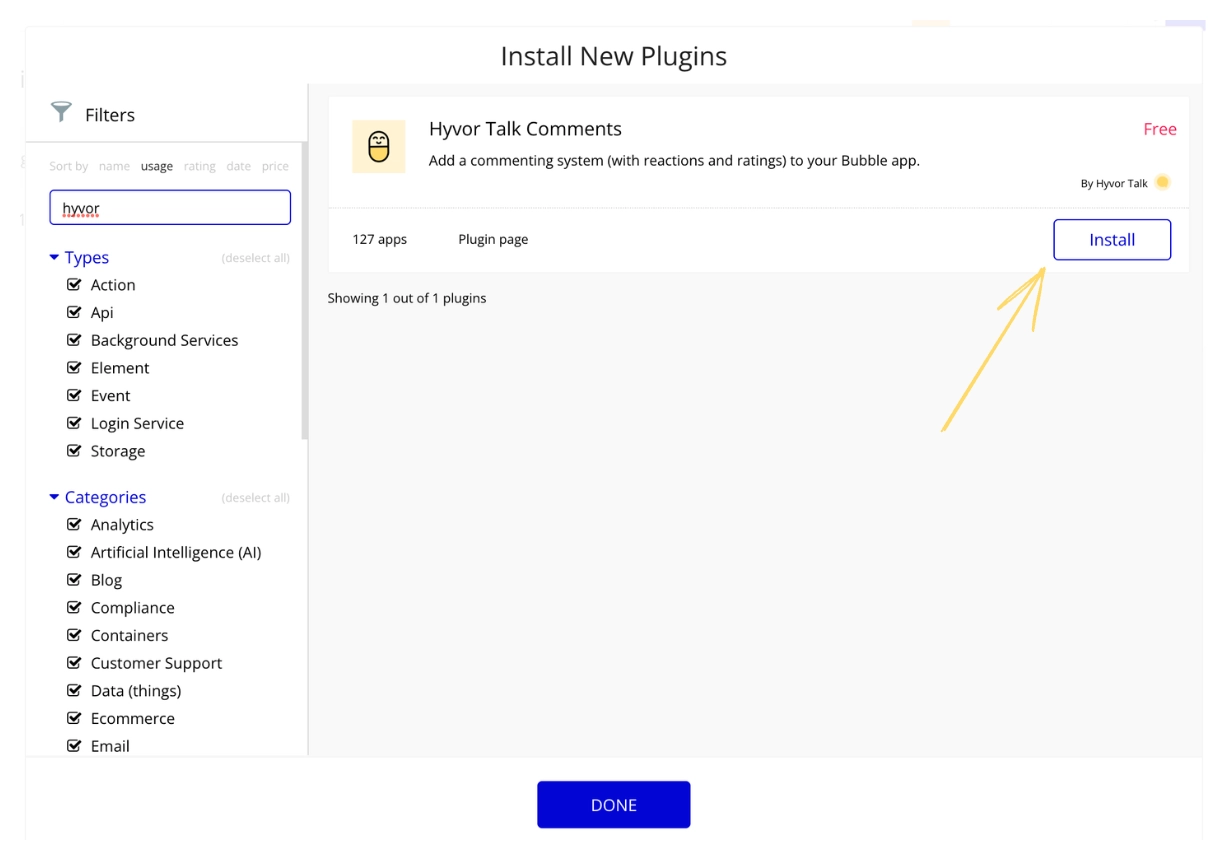Click the DONE button
Image resolution: width=1225 pixels, height=860 pixels.
(x=613, y=805)
